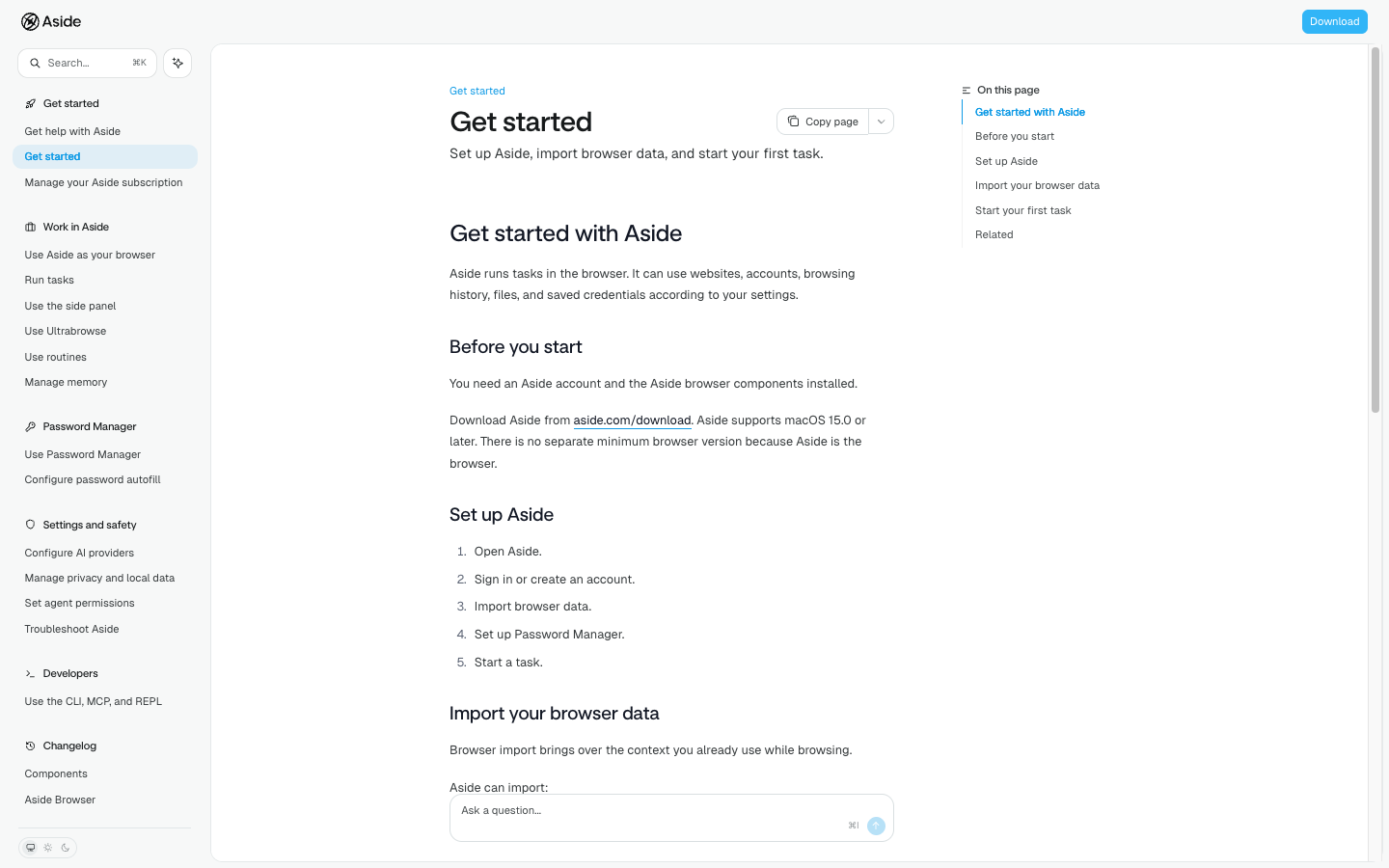The image size is (1389, 868).
Task: Click the page vertical scrollbar thumb
Action: [1375, 230]
